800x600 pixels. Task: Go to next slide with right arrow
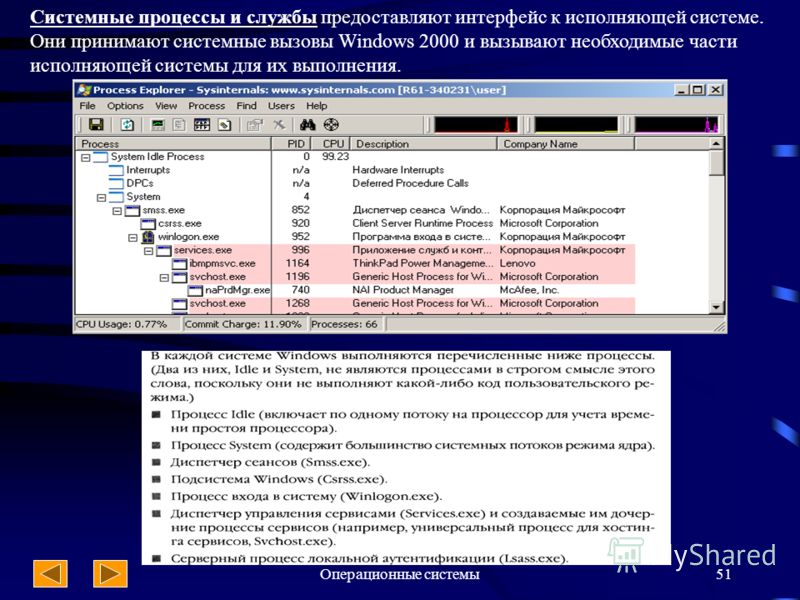[110, 573]
